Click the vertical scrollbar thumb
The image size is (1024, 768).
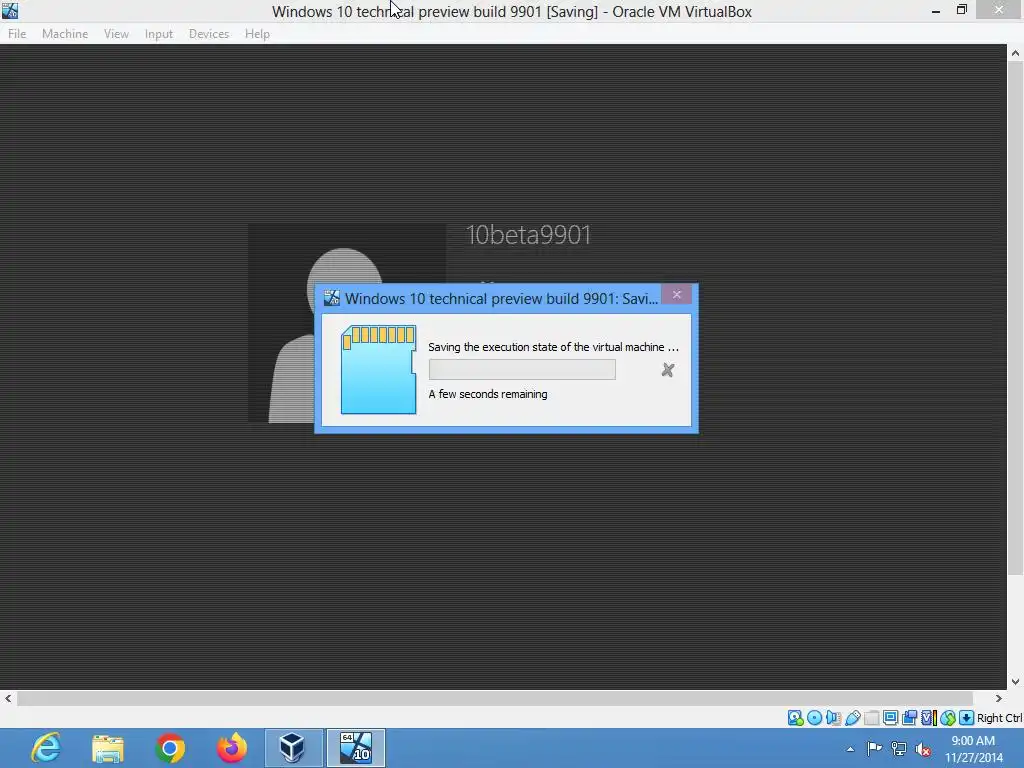click(1015, 318)
